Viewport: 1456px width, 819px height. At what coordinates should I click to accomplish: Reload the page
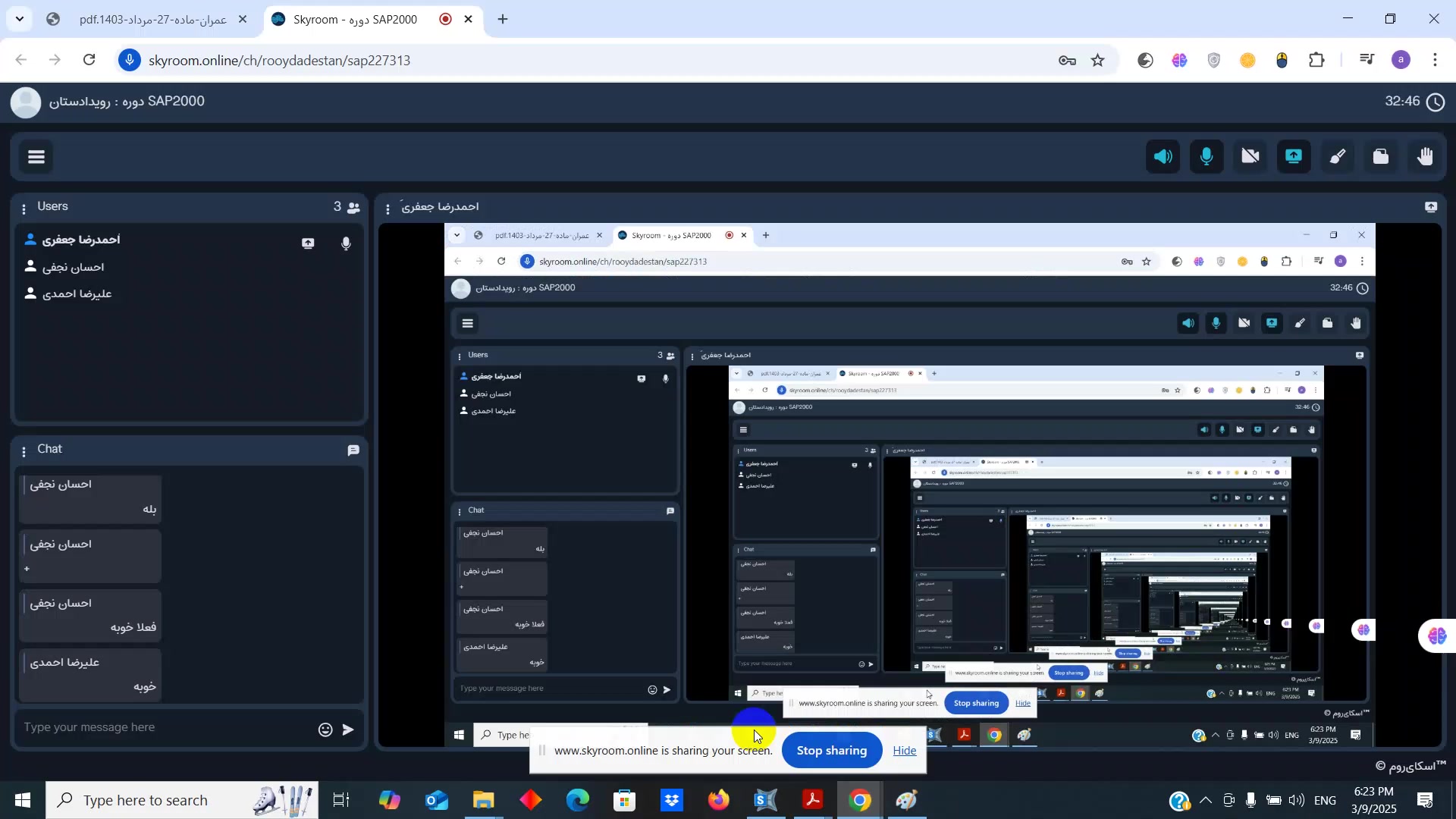(x=89, y=60)
